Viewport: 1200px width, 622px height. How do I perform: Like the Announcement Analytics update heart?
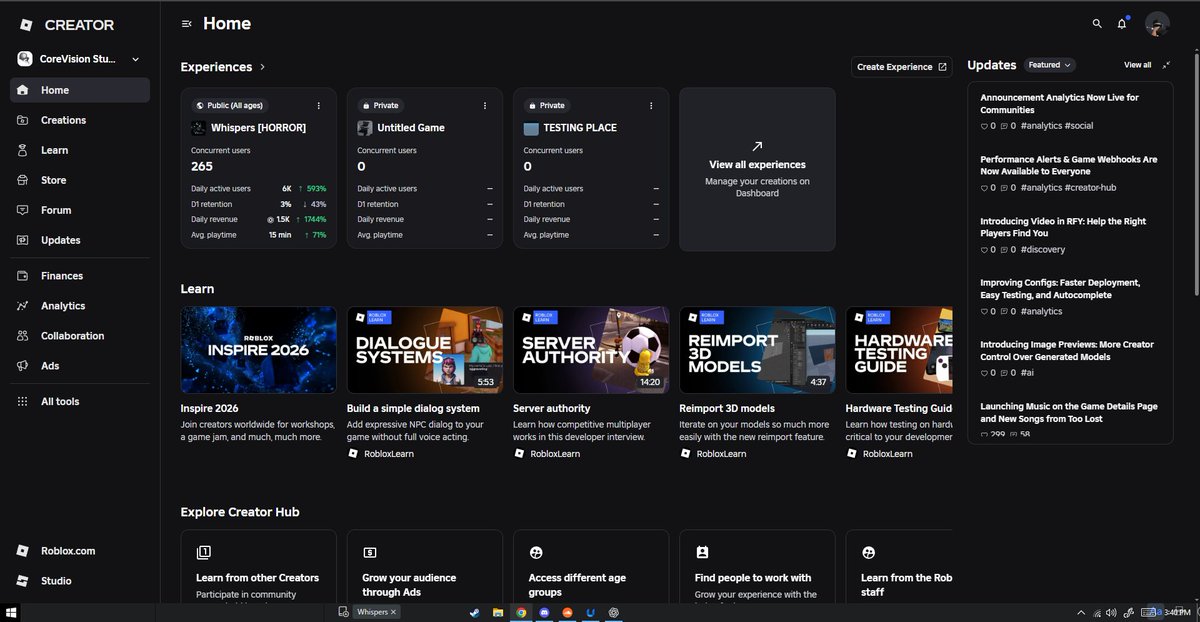(984, 126)
